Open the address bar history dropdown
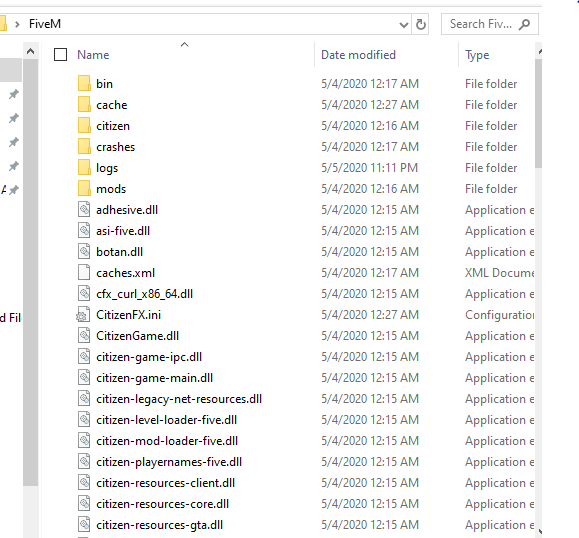 pos(404,25)
